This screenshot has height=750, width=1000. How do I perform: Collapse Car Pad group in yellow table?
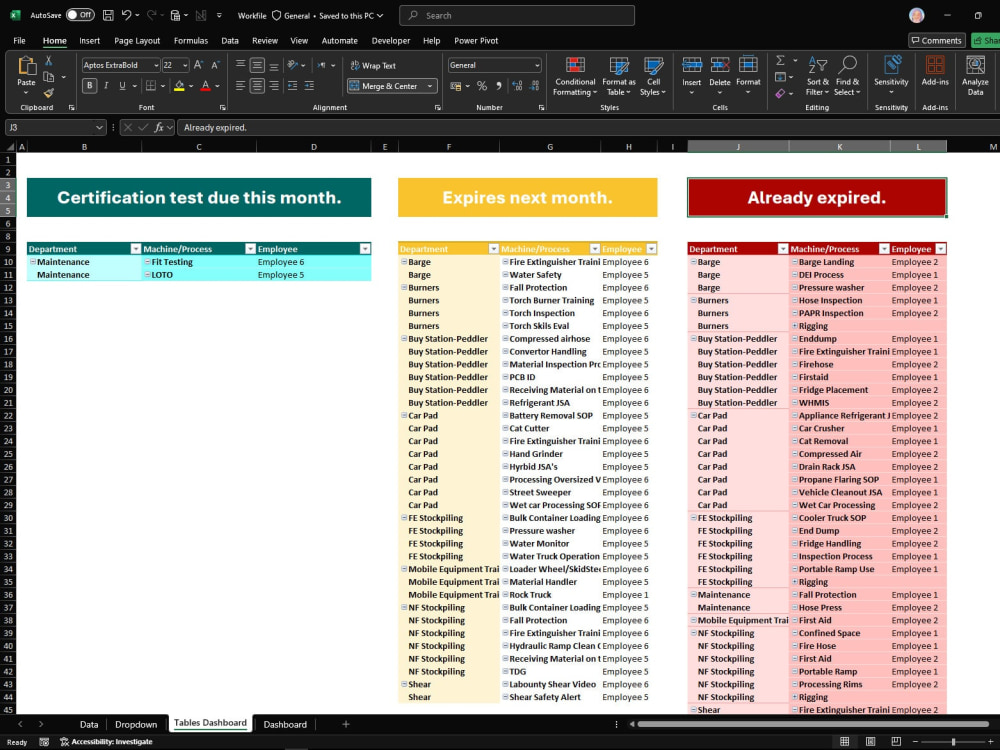(x=404, y=416)
